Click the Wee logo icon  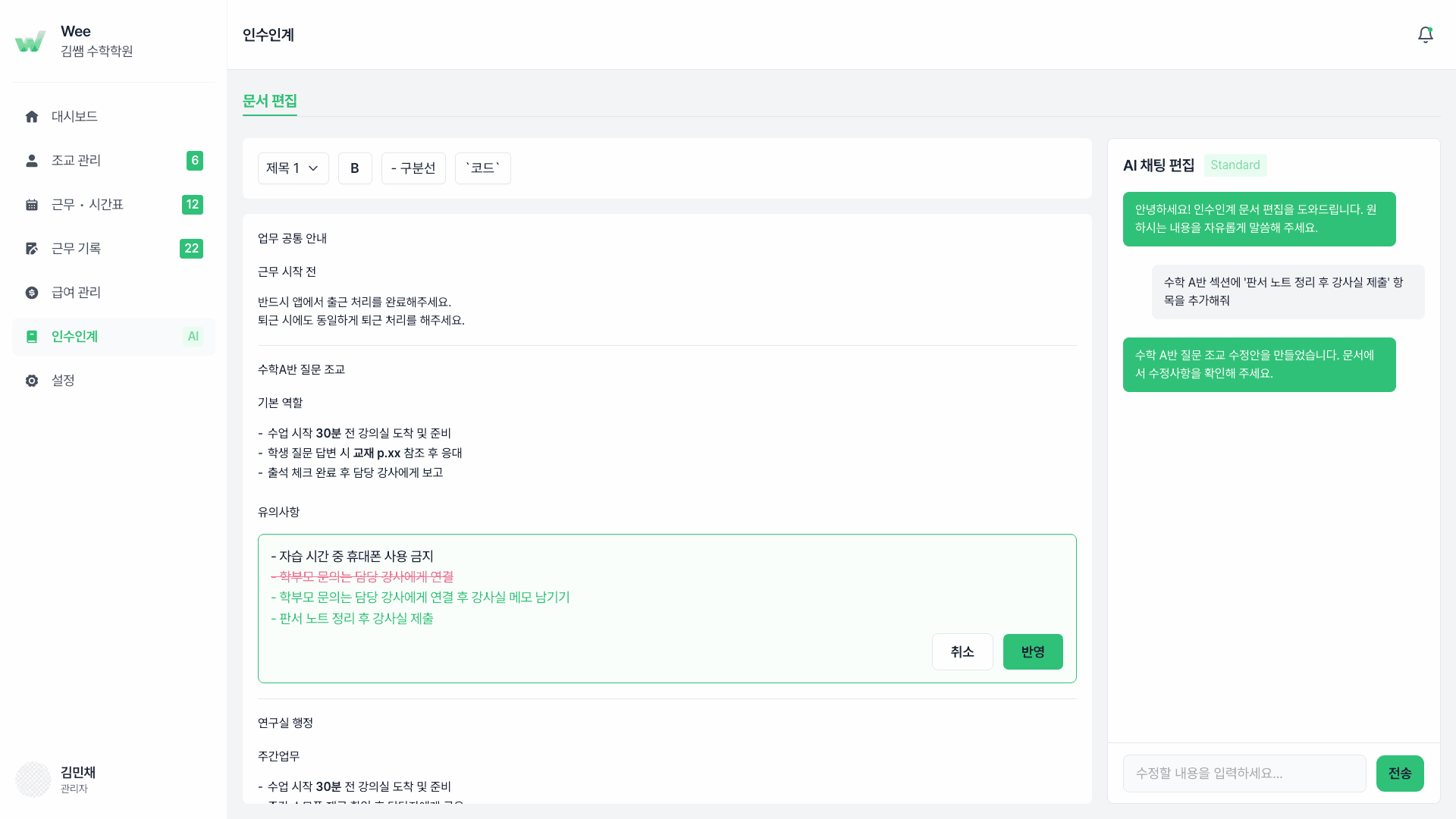coord(30,41)
